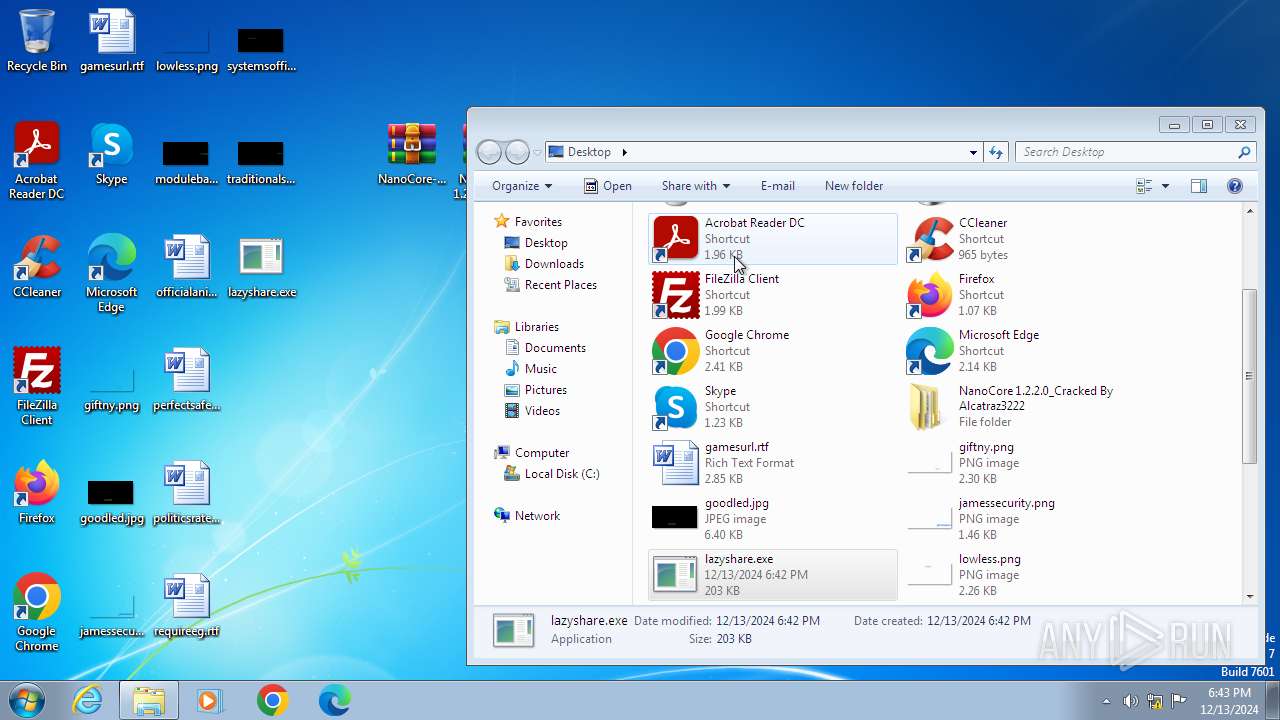Screen dimensions: 1280x720
Task: Select Skype shortcut in Explorer list
Action: click(772, 407)
